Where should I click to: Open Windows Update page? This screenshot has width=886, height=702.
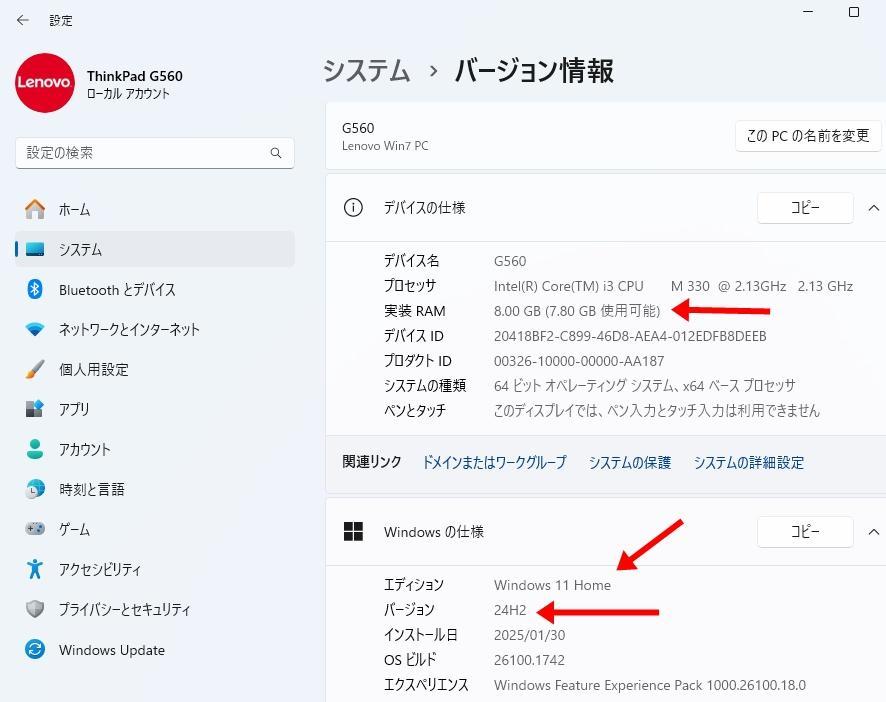(154, 649)
